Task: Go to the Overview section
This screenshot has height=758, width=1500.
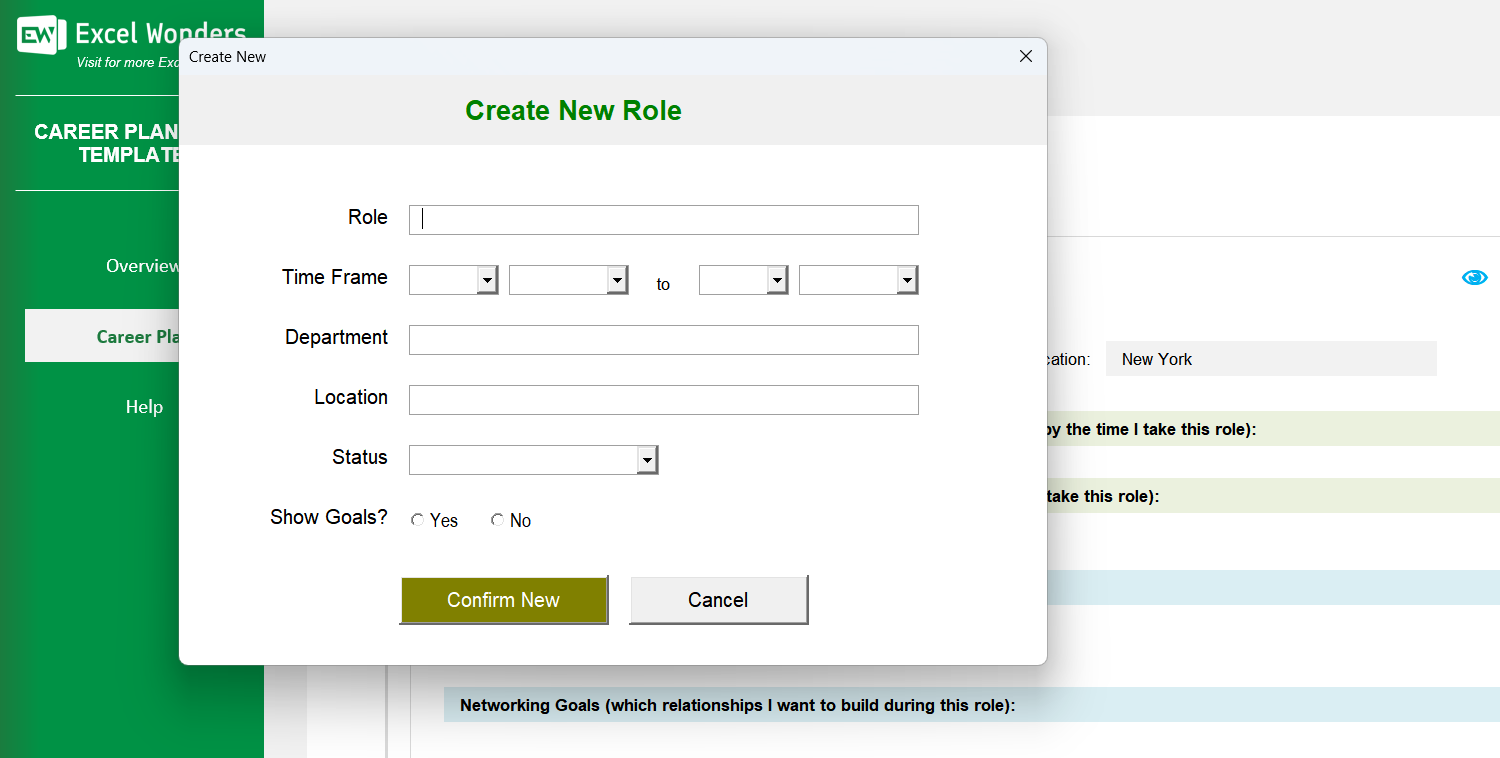Action: (142, 265)
